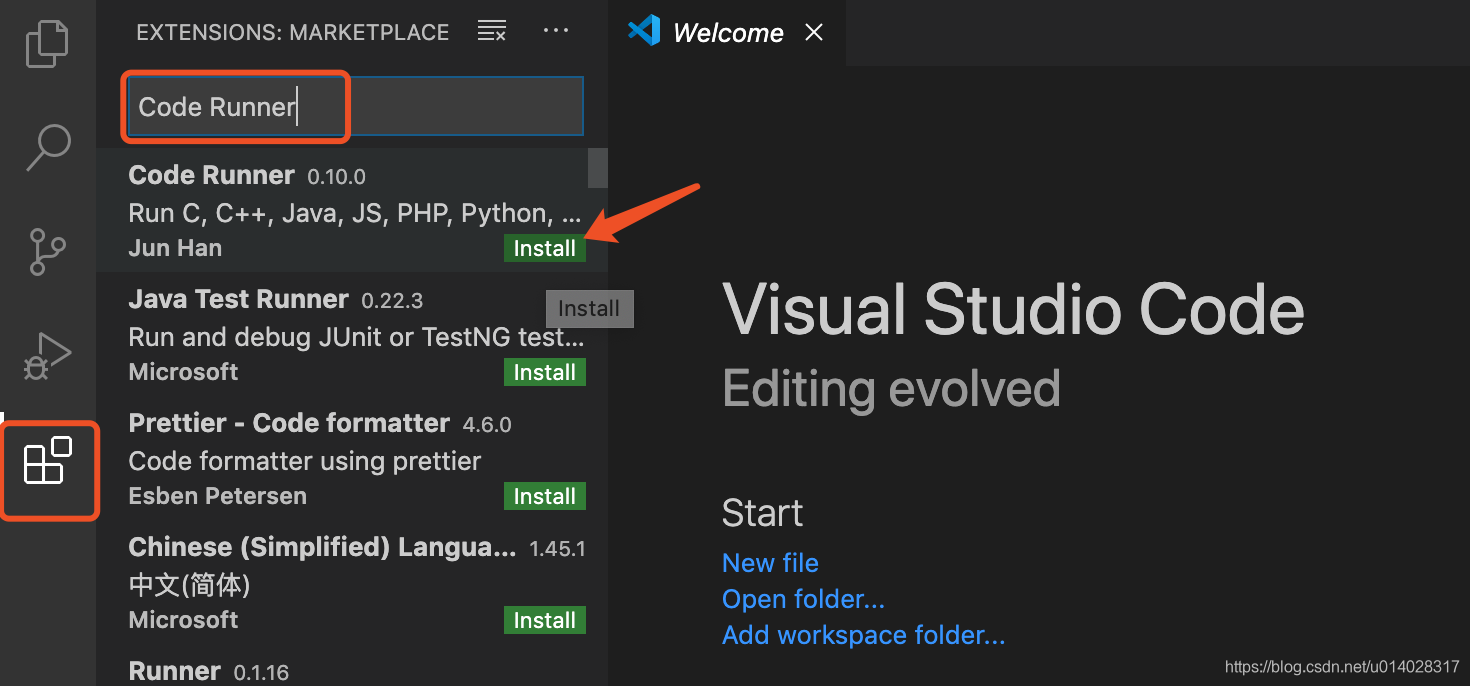Close the Welcome tab
1470x686 pixels.
pyautogui.click(x=814, y=33)
